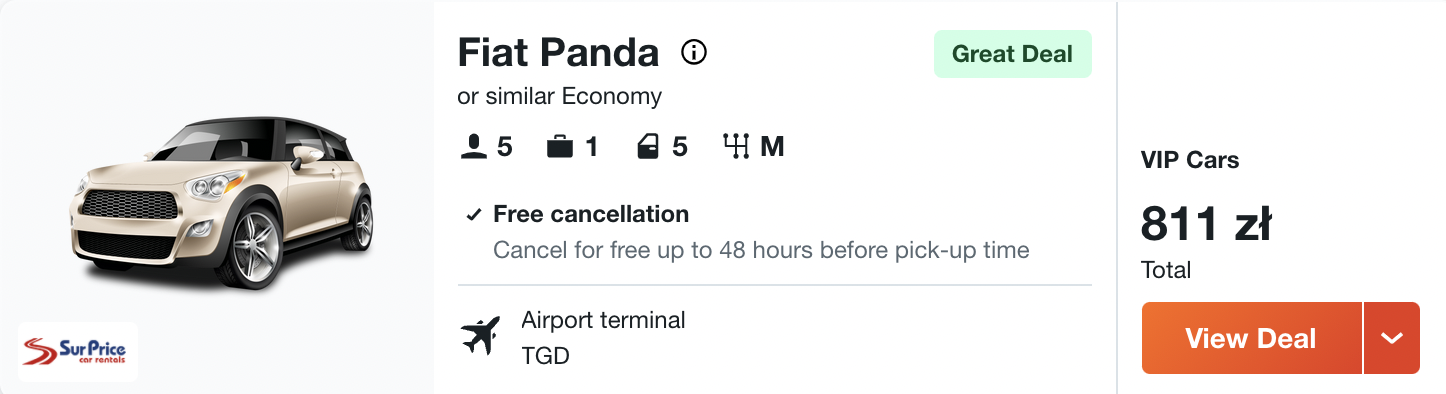The width and height of the screenshot is (1446, 394).
Task: Click the info icon beside Fiat Panda
Action: pos(694,52)
